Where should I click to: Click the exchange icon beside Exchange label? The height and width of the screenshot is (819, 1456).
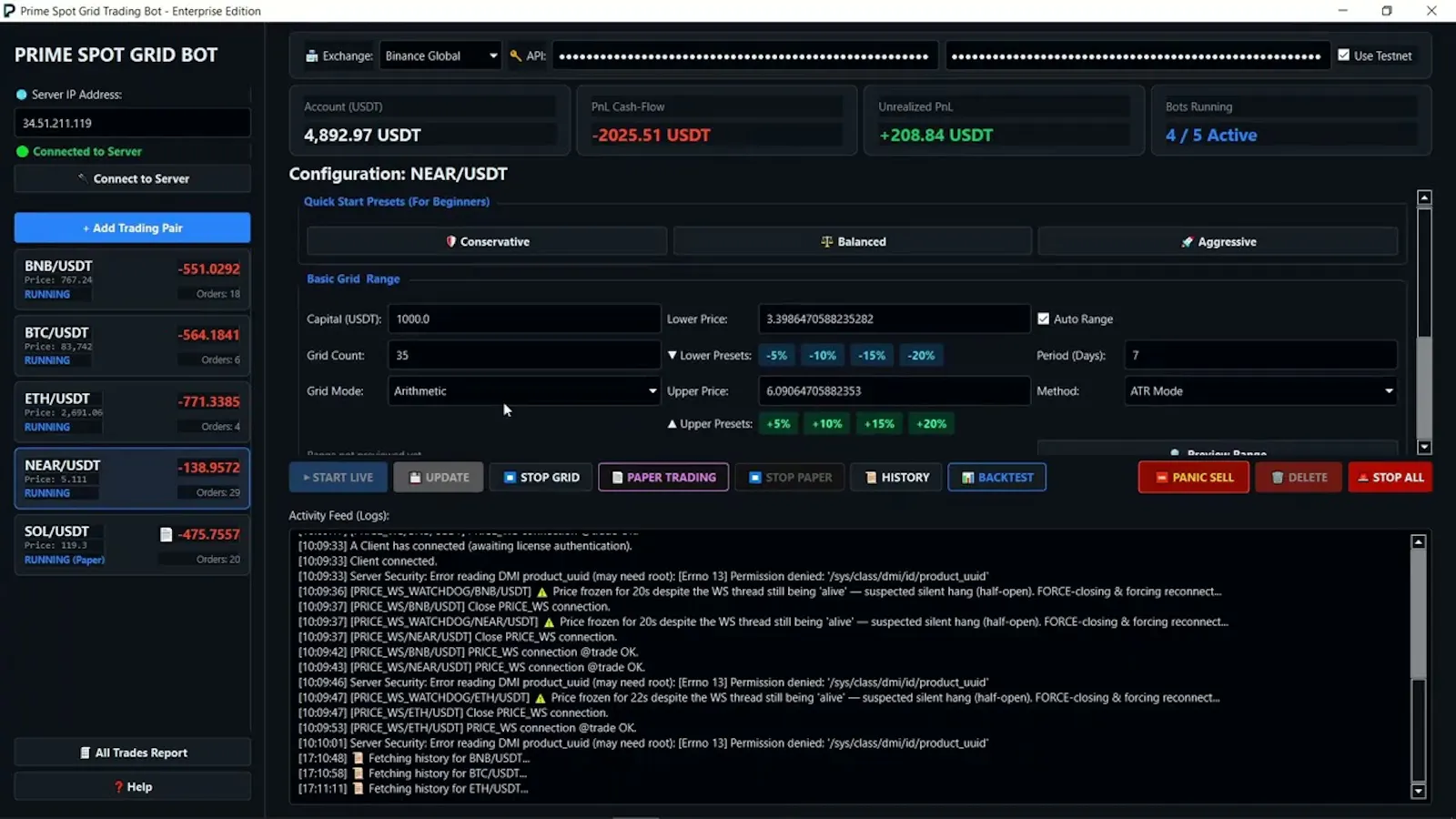coord(312,56)
